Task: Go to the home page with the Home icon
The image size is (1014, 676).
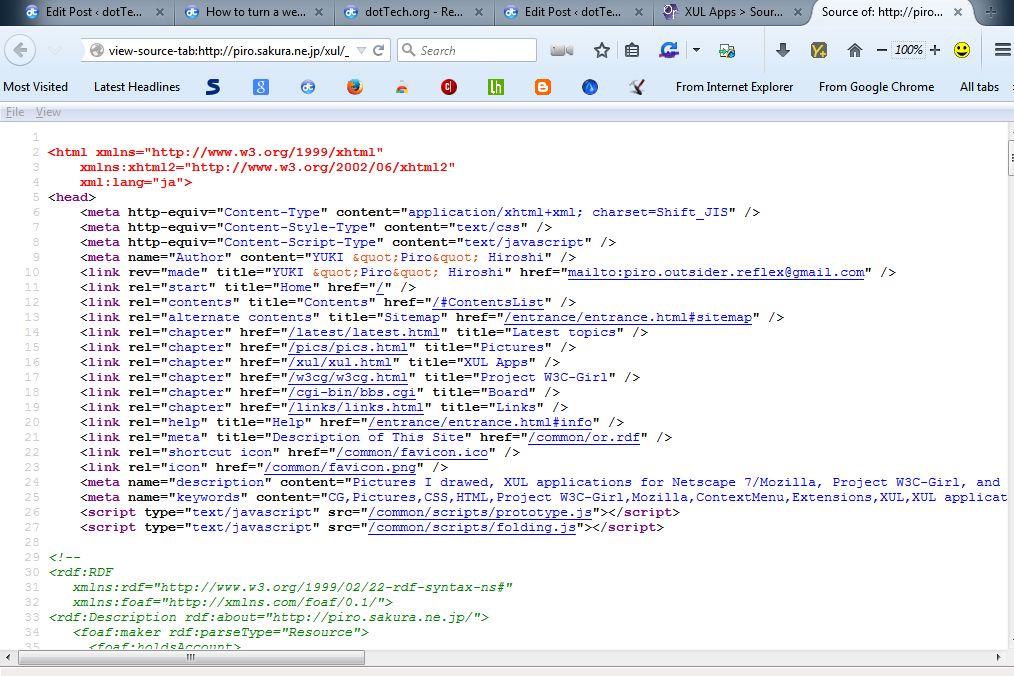Action: click(x=855, y=48)
